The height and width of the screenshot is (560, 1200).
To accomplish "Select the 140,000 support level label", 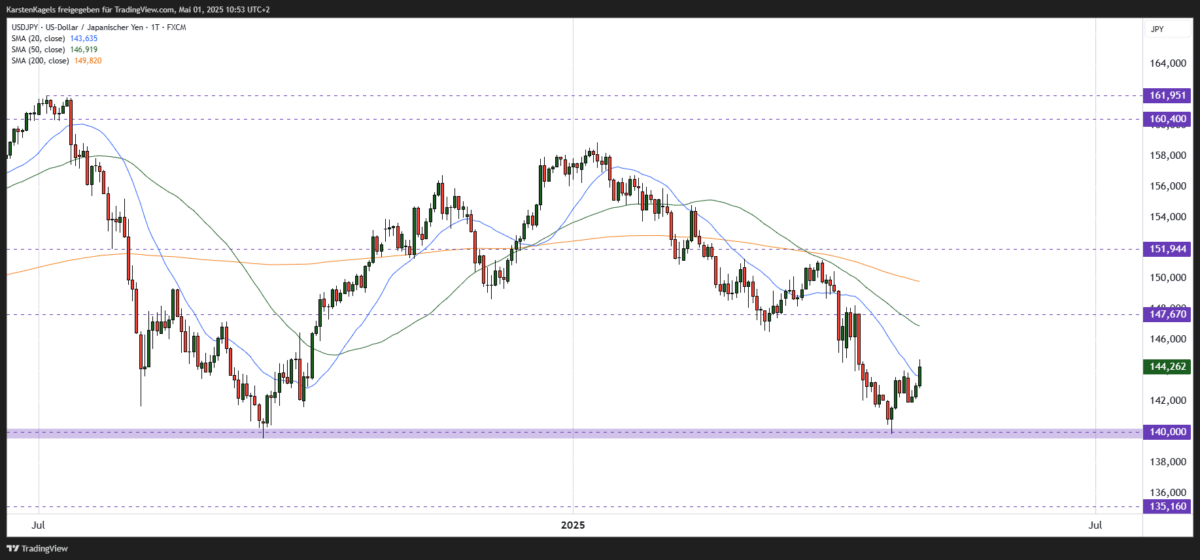I will pos(1167,432).
